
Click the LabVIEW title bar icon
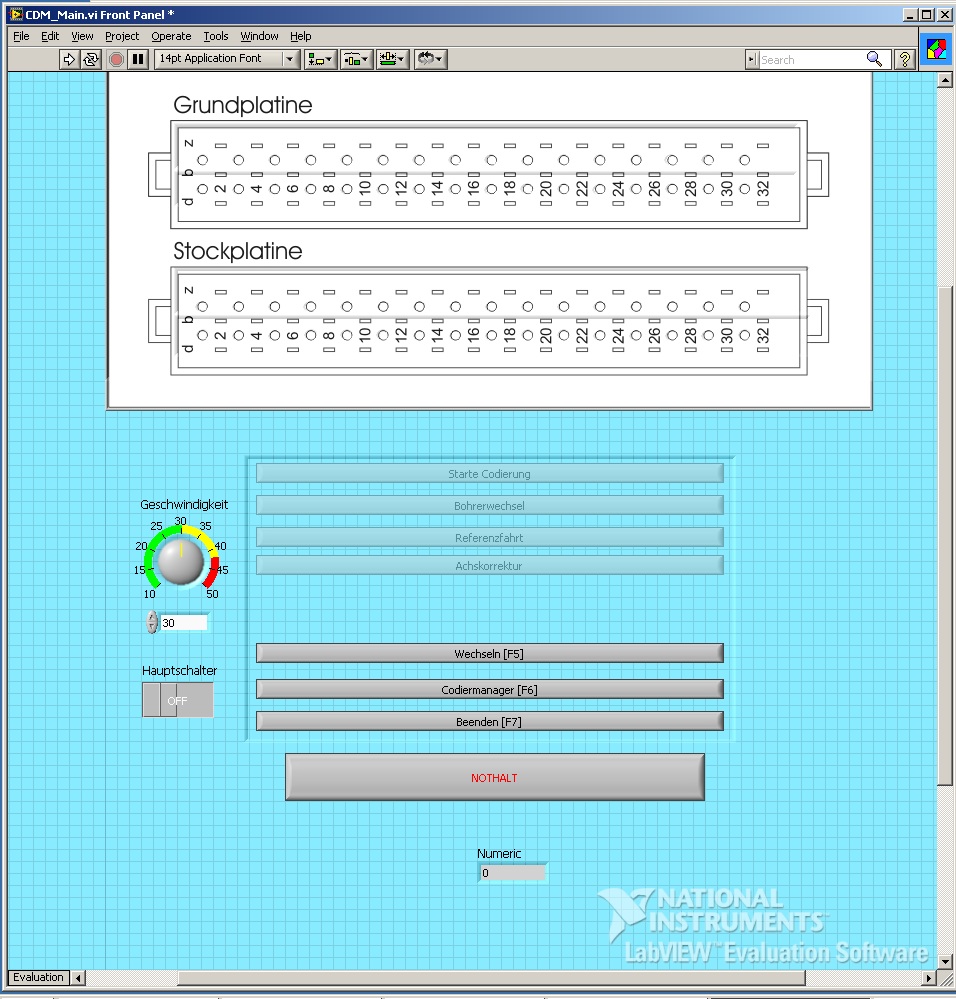[15, 14]
